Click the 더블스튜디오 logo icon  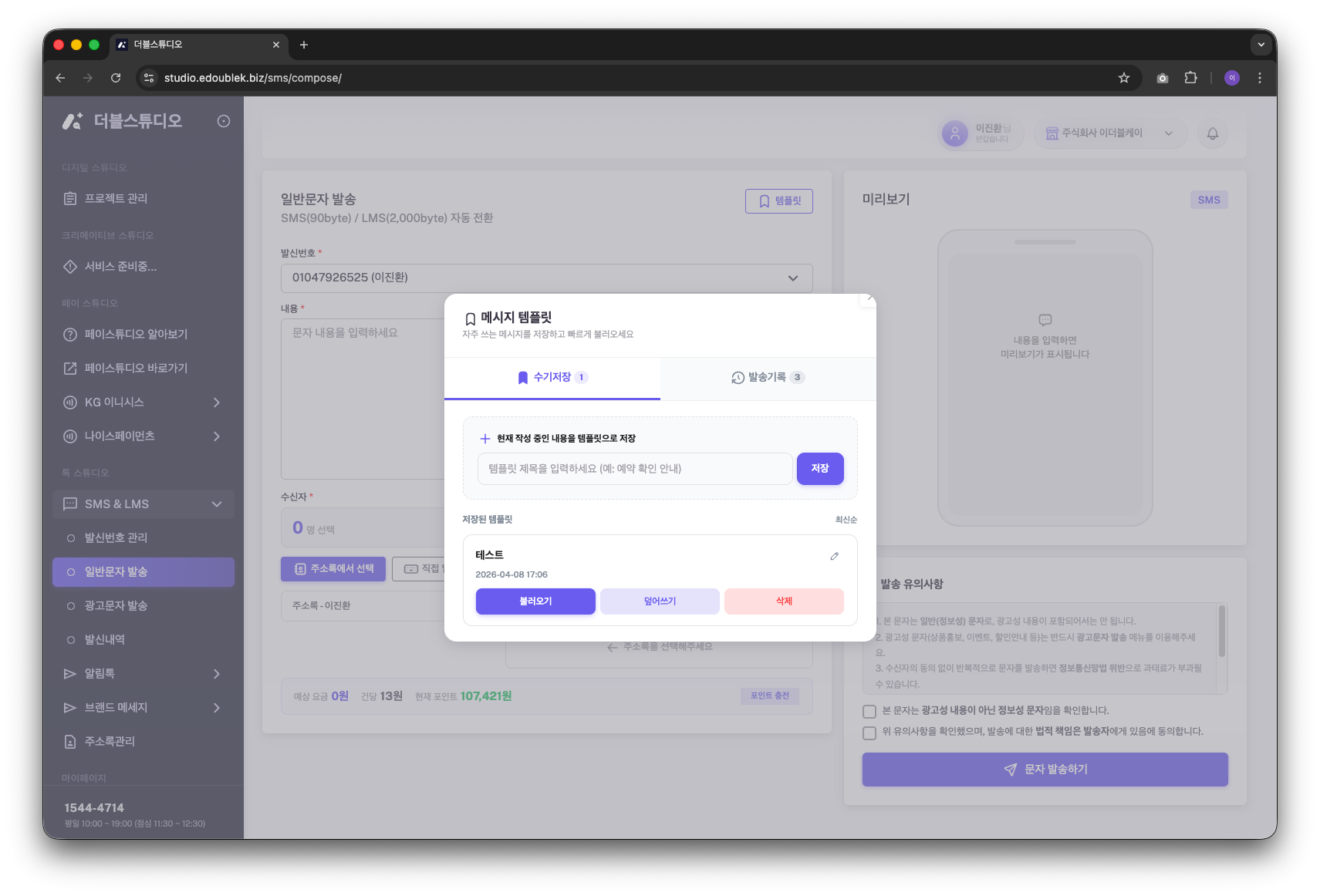[73, 121]
